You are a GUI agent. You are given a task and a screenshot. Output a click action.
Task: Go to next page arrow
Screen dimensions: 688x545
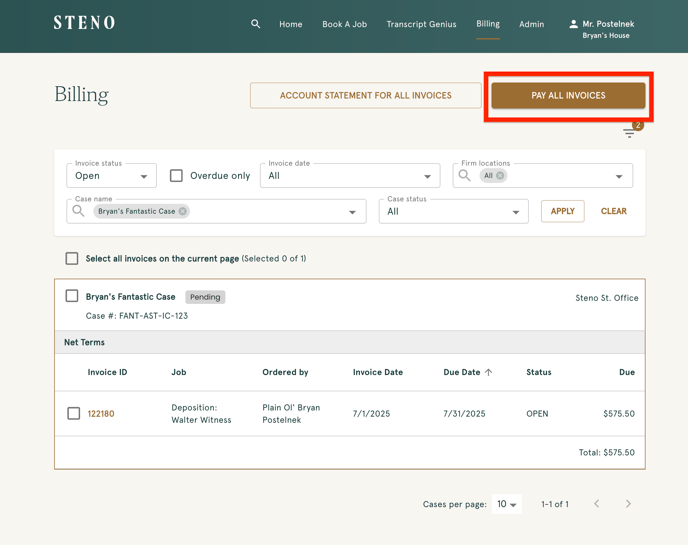tap(628, 504)
